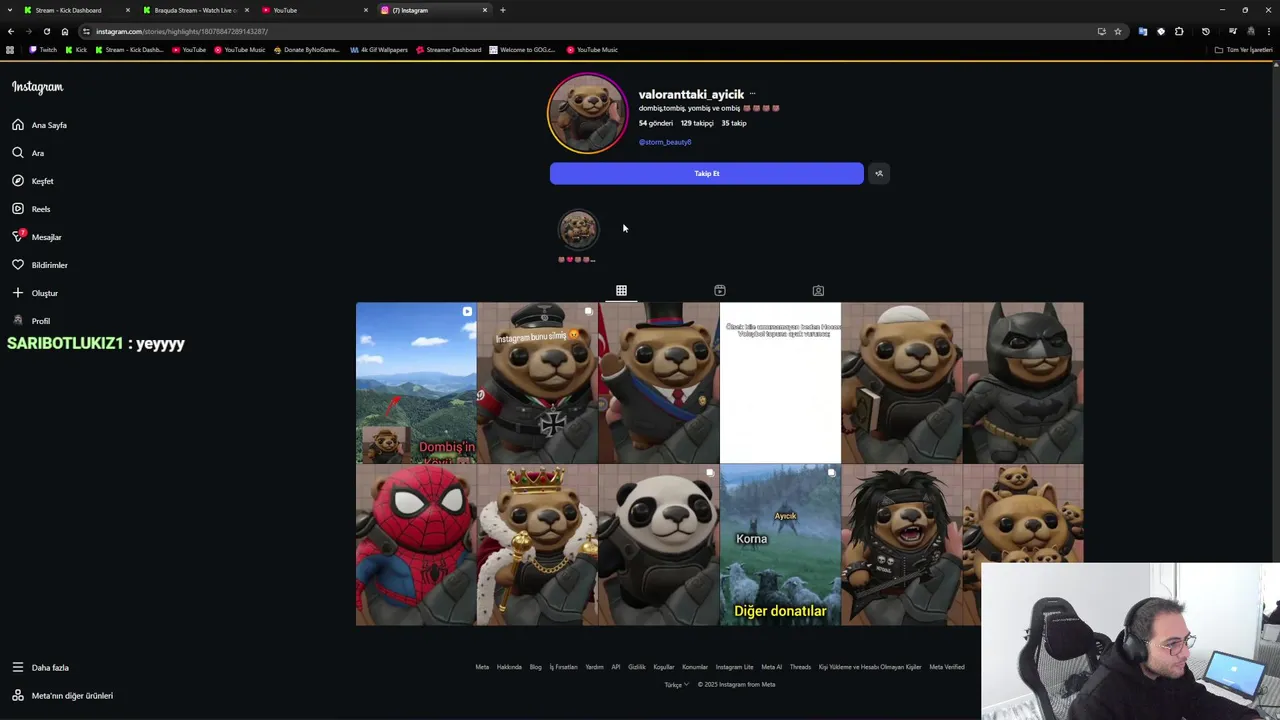Click Takip Et follow button
The height and width of the screenshot is (720, 1280).
coord(706,173)
